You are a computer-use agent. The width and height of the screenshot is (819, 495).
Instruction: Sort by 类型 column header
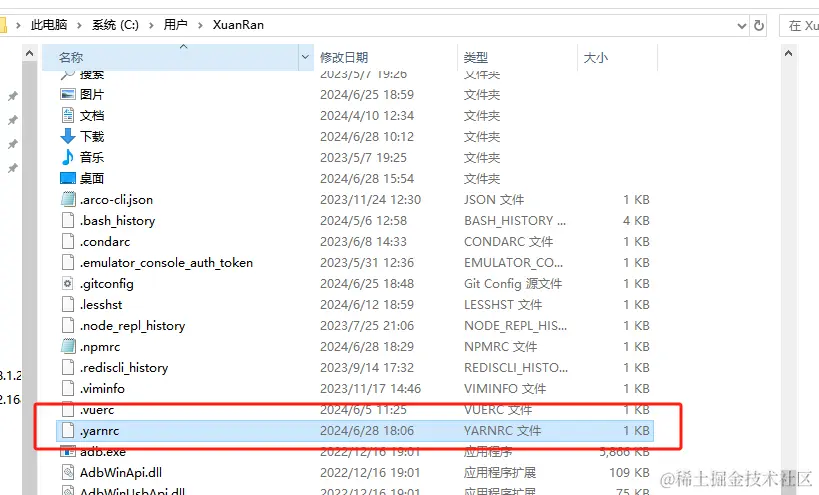pyautogui.click(x=518, y=57)
